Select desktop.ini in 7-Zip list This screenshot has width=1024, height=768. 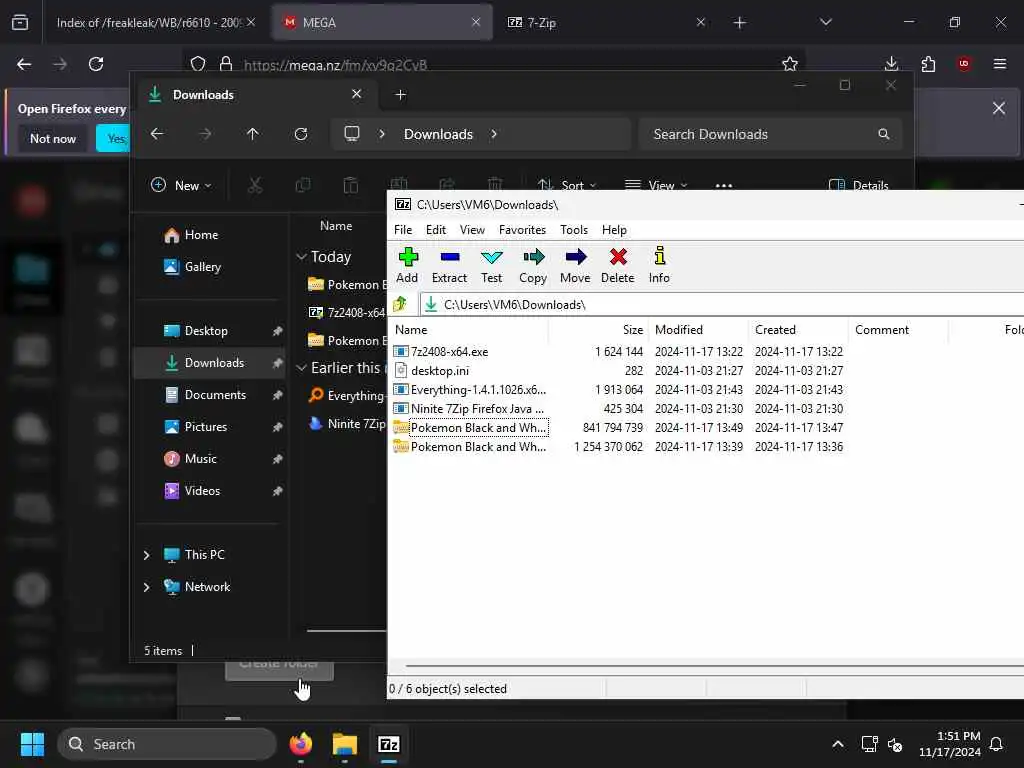(x=440, y=370)
